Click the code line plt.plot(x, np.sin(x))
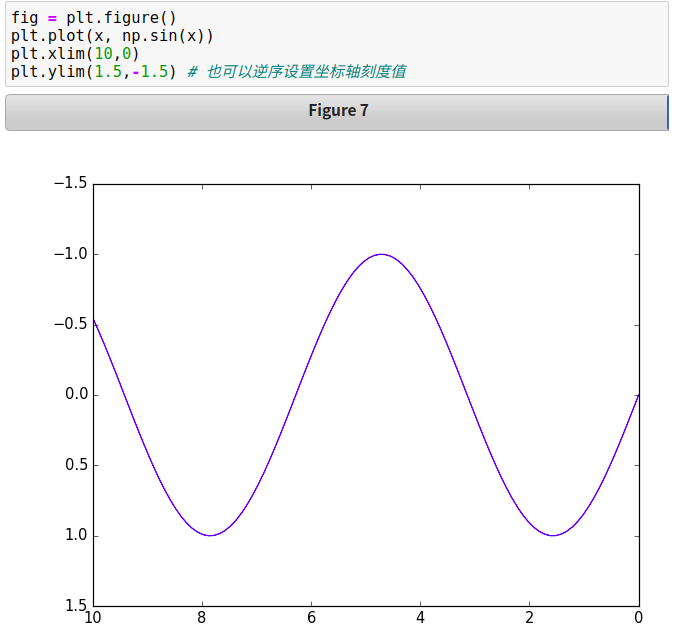Screen dimensions: 674x636 click(x=112, y=36)
